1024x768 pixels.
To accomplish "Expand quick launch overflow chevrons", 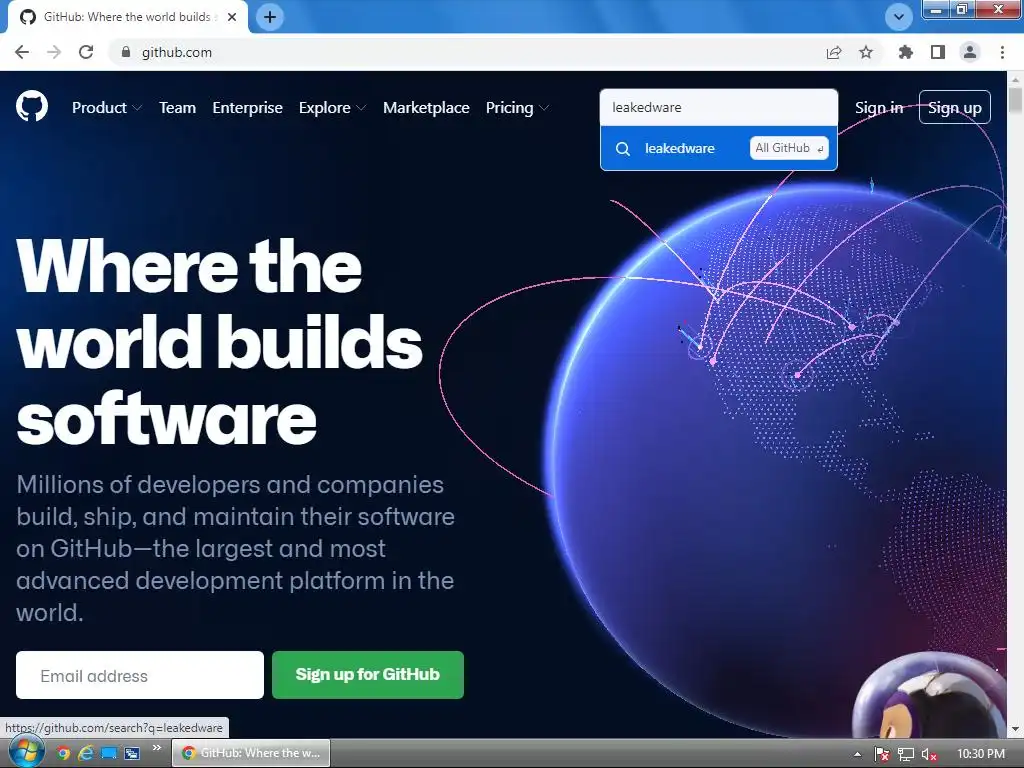I will click(157, 748).
